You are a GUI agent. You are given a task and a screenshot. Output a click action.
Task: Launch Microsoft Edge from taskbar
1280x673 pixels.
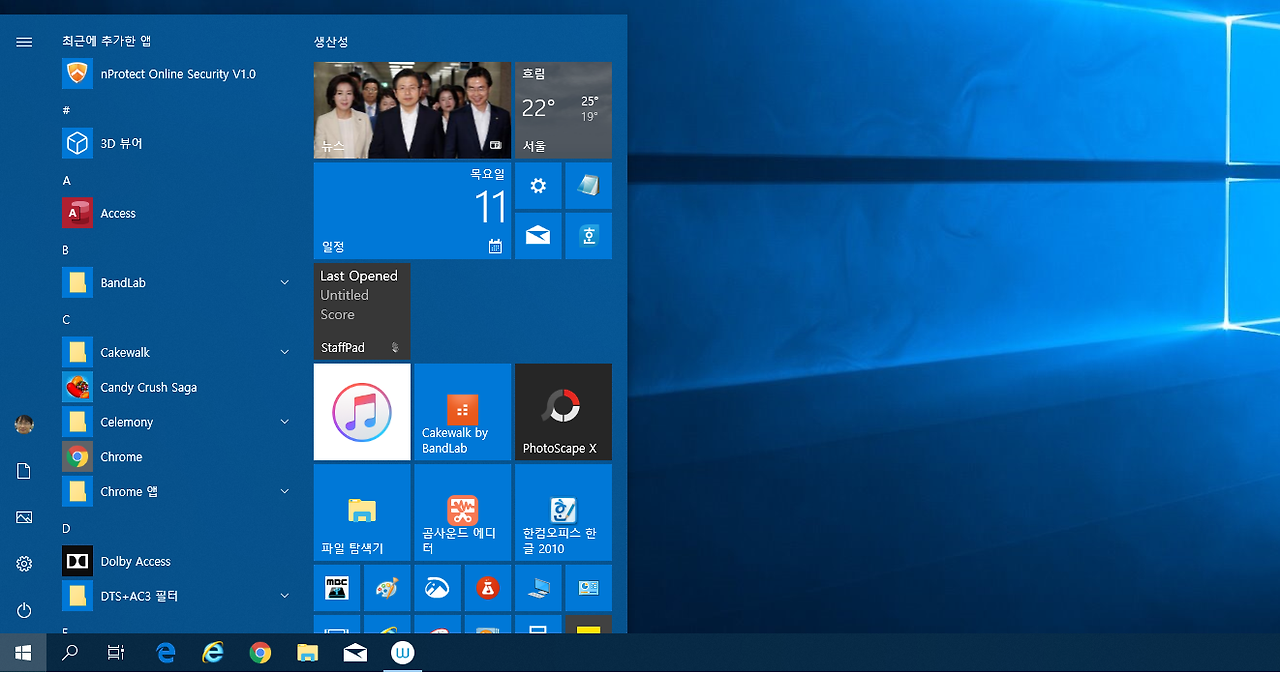coord(166,653)
